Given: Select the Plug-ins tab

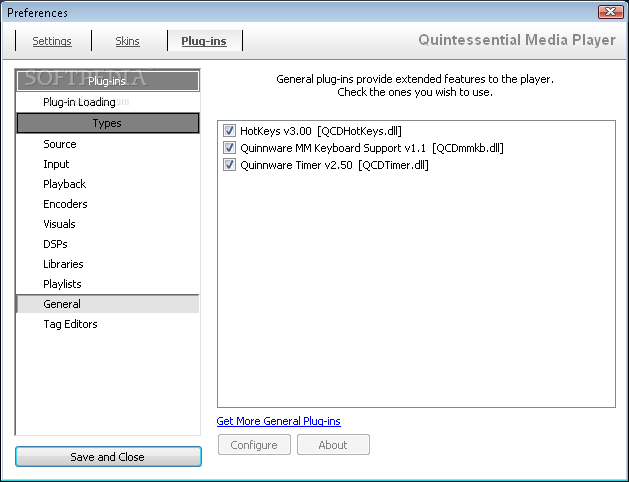Looking at the screenshot, I should pos(204,41).
